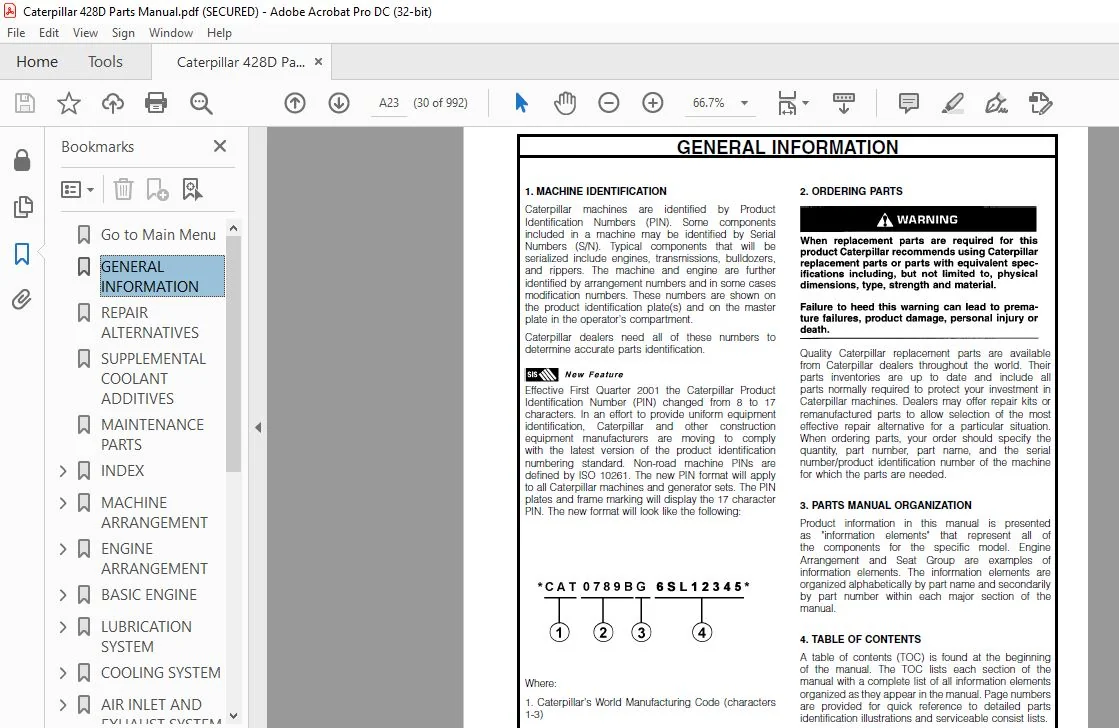Viewport: 1119px width, 728px height.
Task: Click the bookmarks panel scrollbar thumb
Action: click(x=233, y=354)
